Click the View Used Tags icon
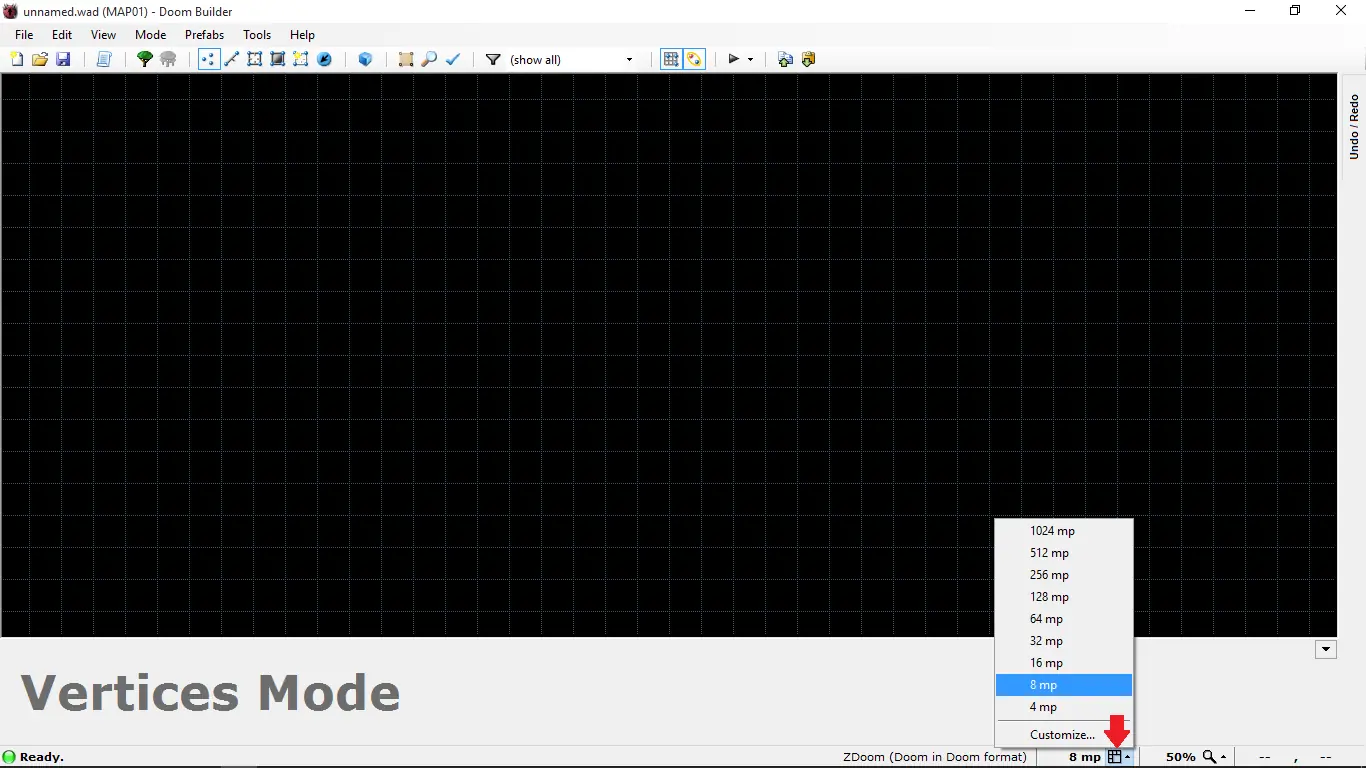The height and width of the screenshot is (768, 1366). point(785,60)
